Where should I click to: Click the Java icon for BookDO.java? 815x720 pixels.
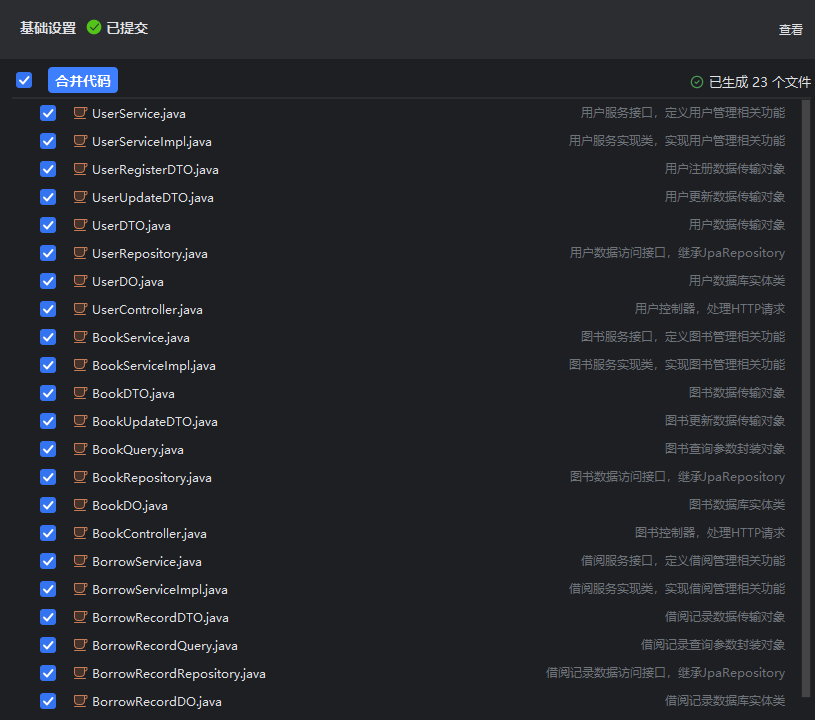click(80, 505)
